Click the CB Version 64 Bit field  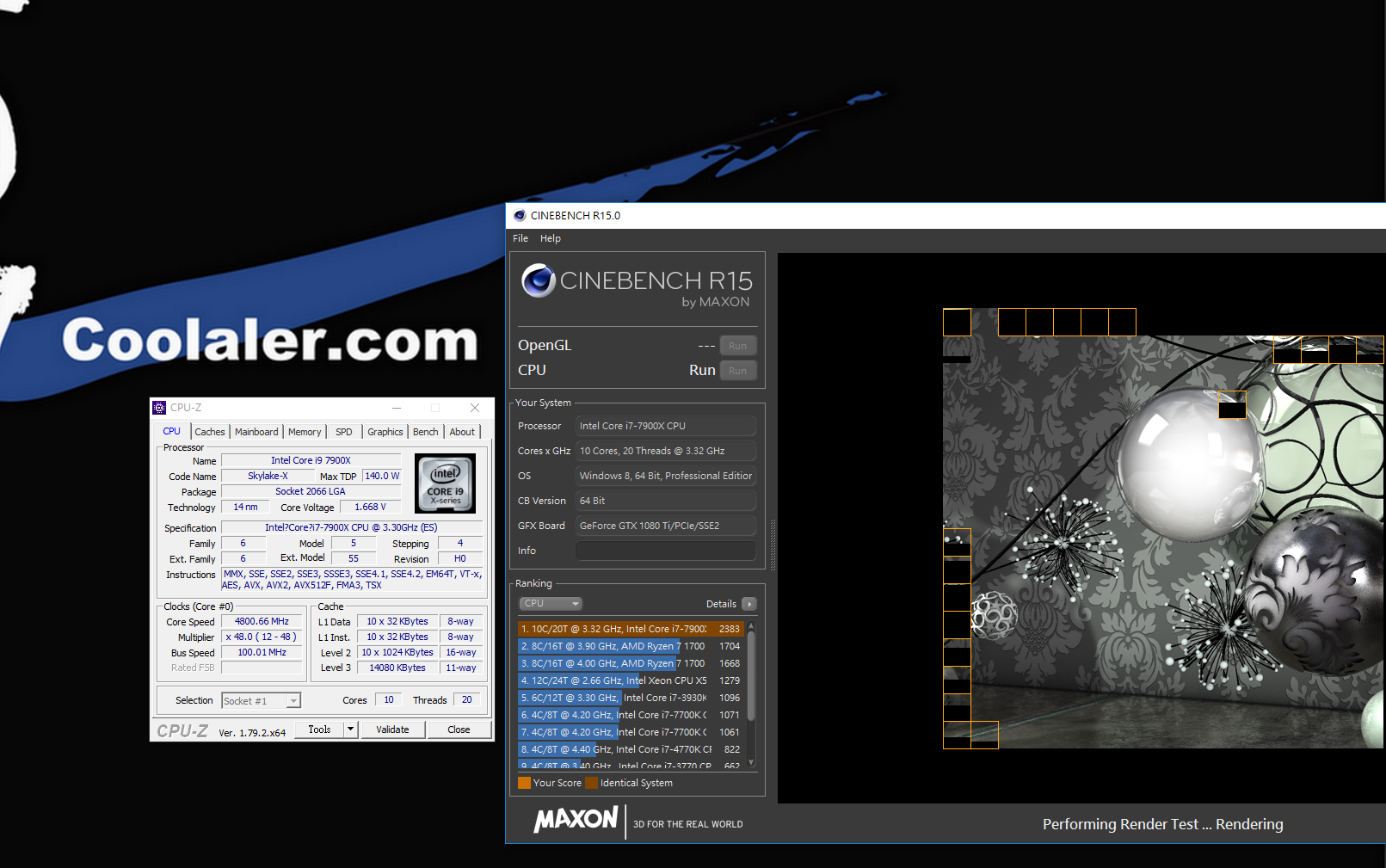click(666, 501)
